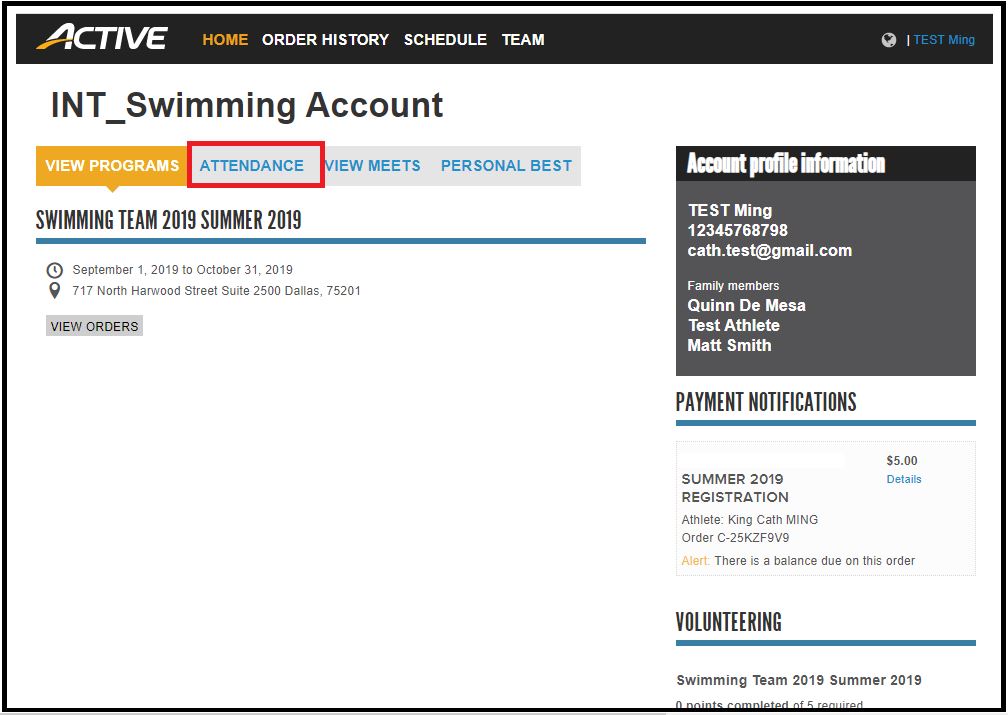Open the VIEW MEETS tab
This screenshot has height=715, width=1008.
[373, 166]
